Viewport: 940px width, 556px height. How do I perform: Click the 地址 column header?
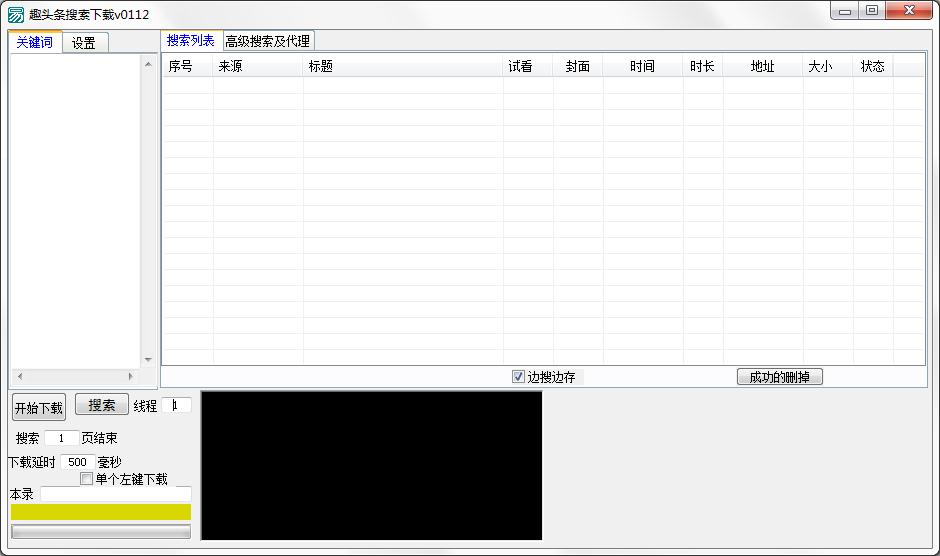tap(763, 66)
